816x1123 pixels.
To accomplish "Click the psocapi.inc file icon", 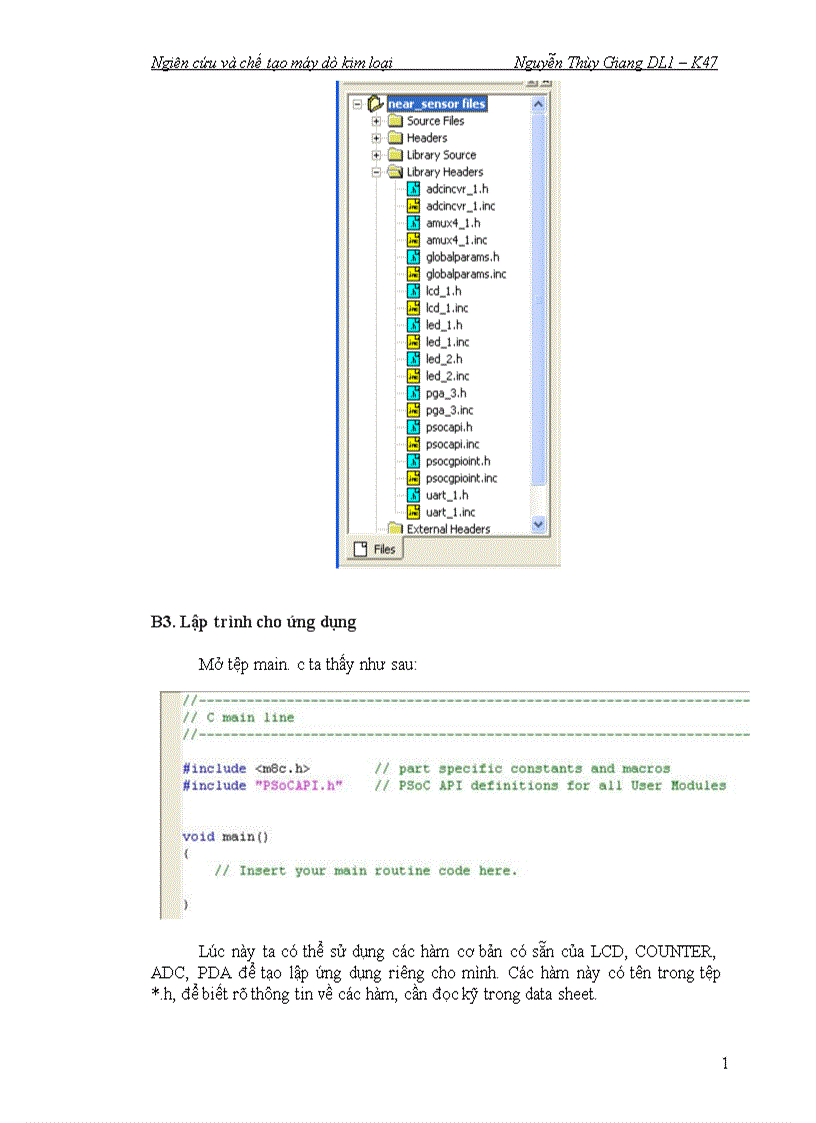I will [x=413, y=444].
